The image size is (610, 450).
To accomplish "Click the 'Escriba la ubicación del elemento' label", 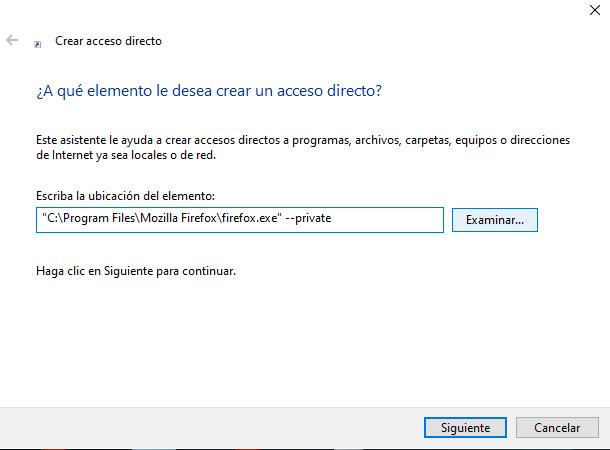I will 125,196.
